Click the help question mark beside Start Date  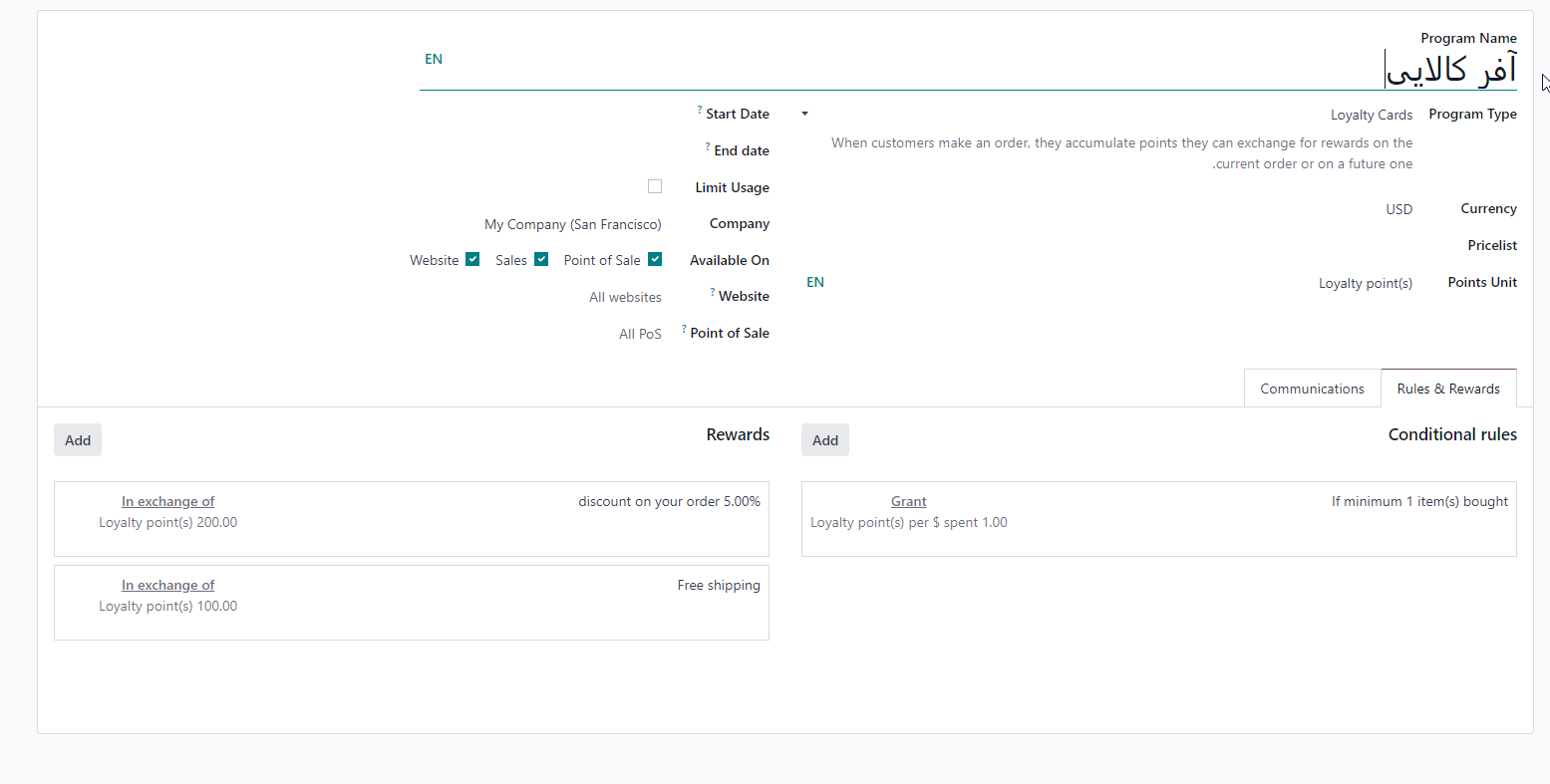click(x=700, y=111)
